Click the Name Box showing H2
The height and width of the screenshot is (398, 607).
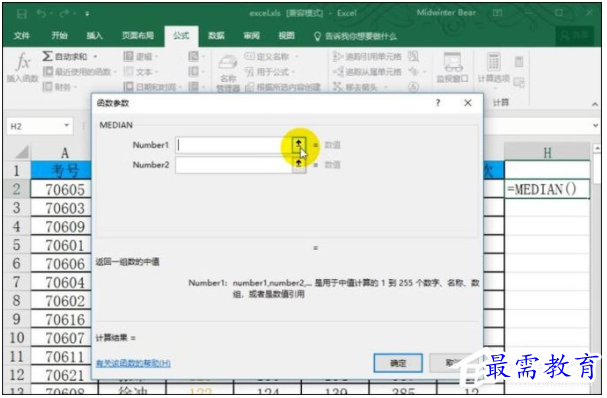pyautogui.click(x=34, y=126)
